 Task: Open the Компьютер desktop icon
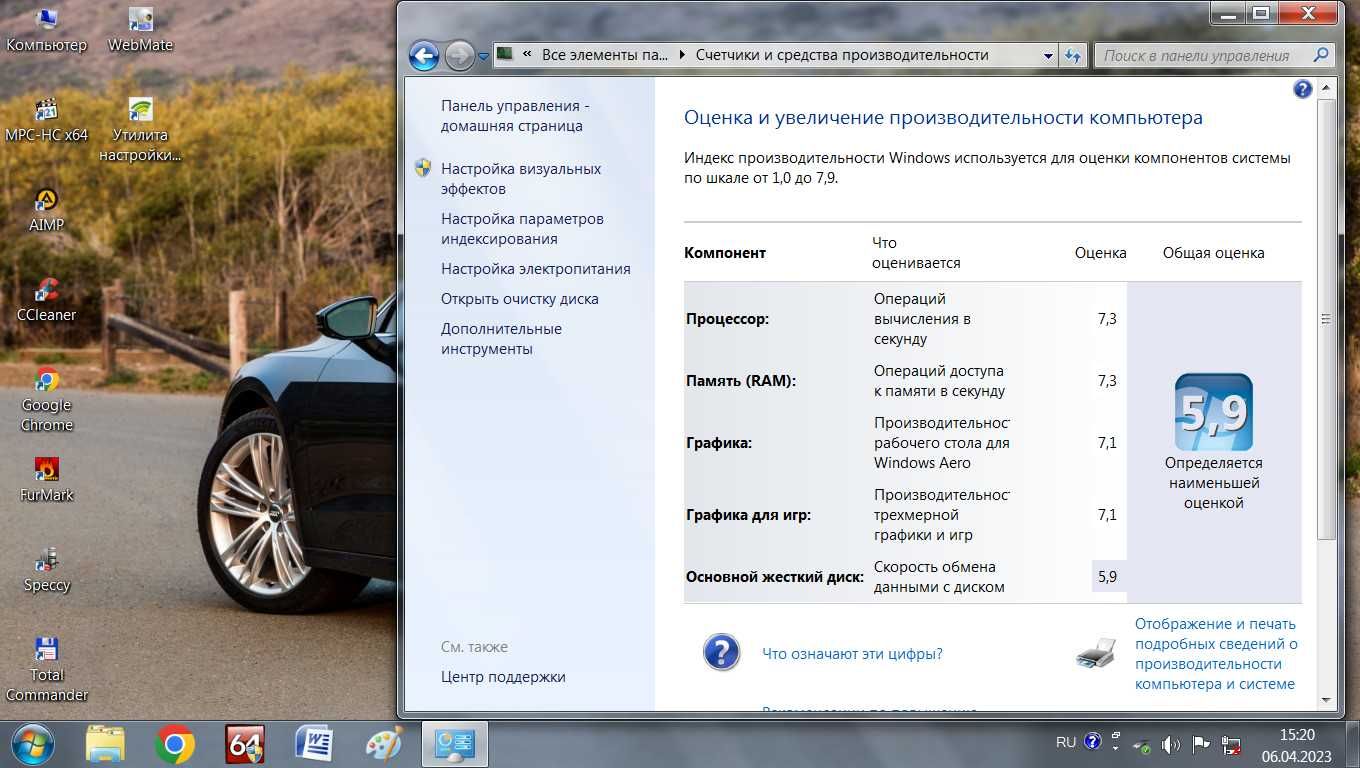(46, 30)
